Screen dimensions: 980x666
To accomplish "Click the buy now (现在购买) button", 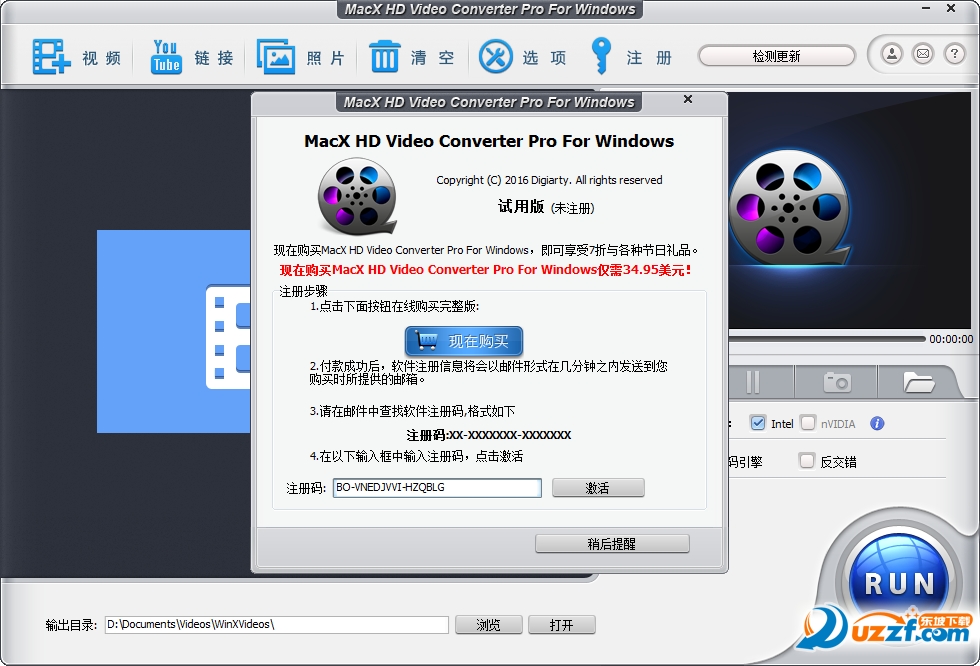I will [464, 341].
